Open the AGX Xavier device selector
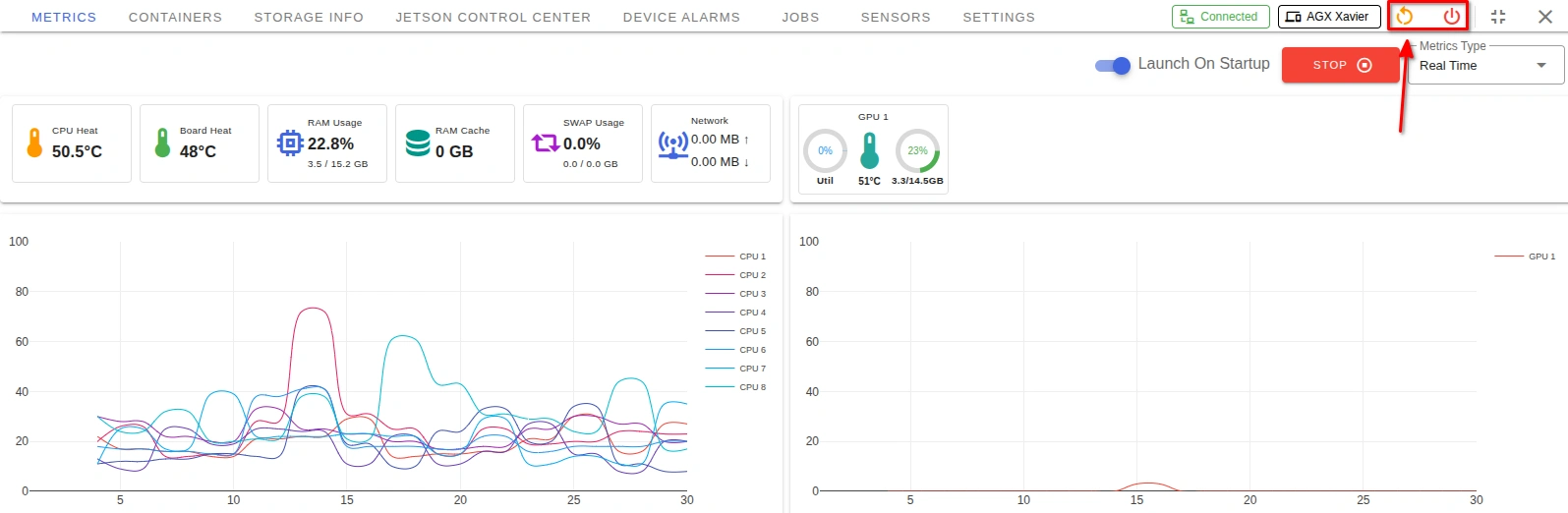 click(1329, 17)
